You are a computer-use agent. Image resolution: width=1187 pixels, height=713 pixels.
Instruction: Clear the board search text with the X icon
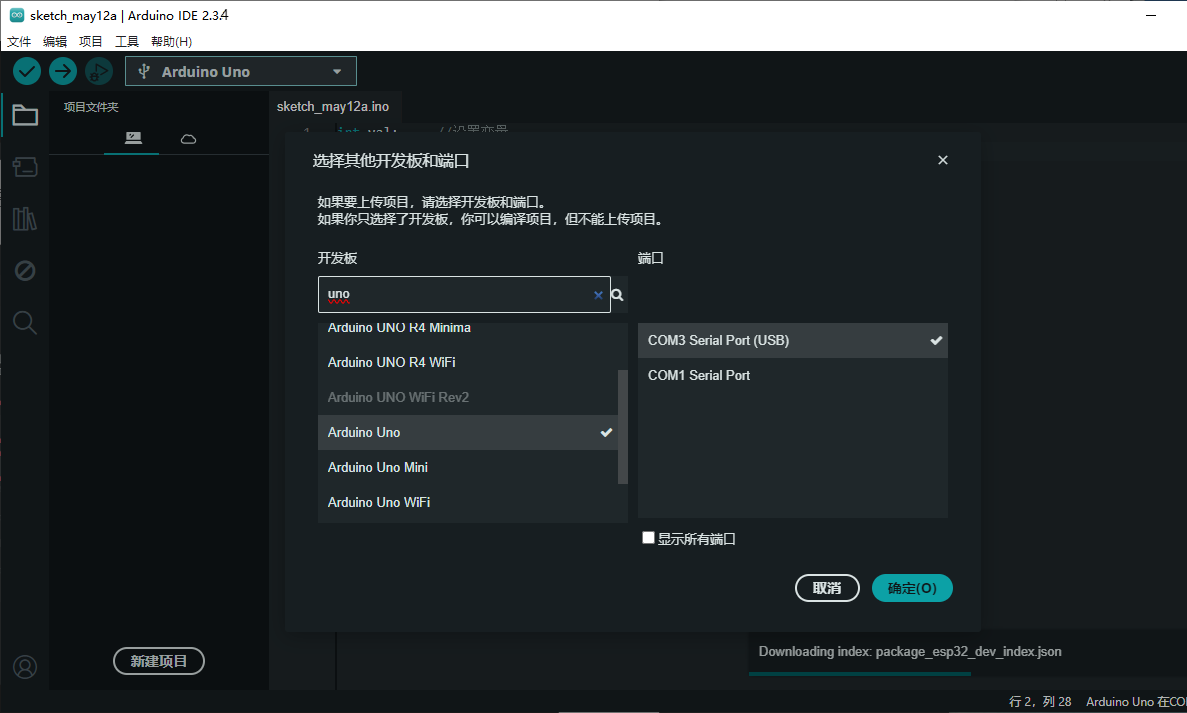598,295
